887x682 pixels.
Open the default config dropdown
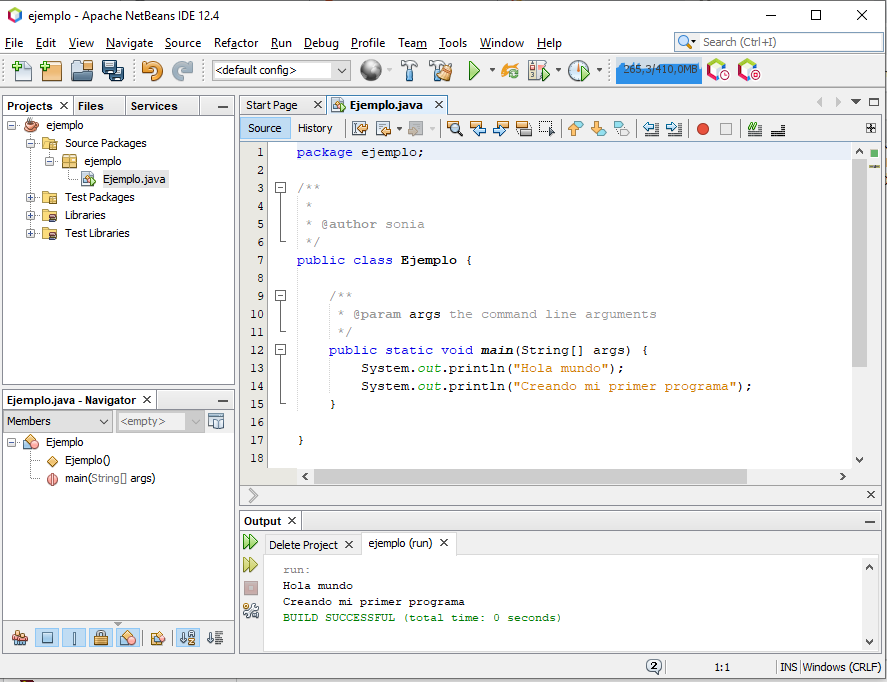click(280, 71)
